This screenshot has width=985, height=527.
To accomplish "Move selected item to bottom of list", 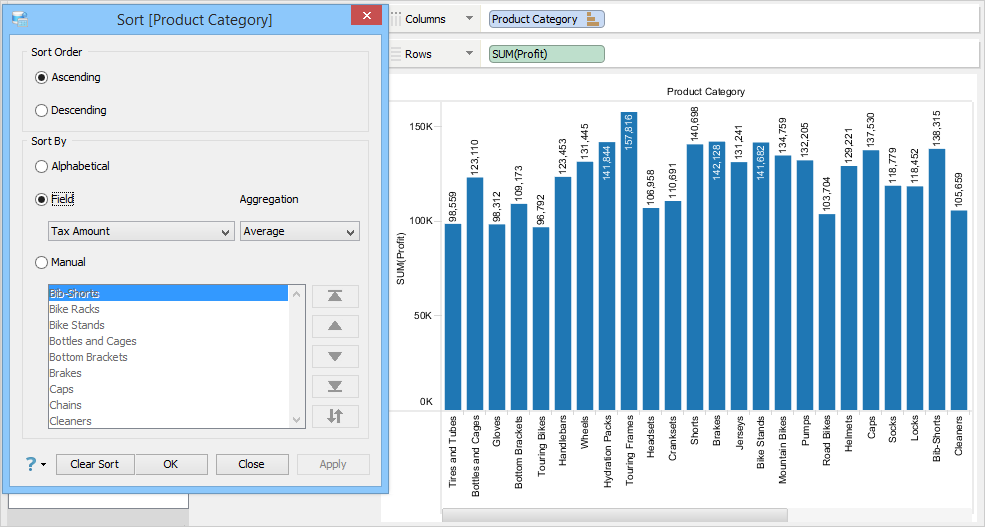I will point(335,386).
